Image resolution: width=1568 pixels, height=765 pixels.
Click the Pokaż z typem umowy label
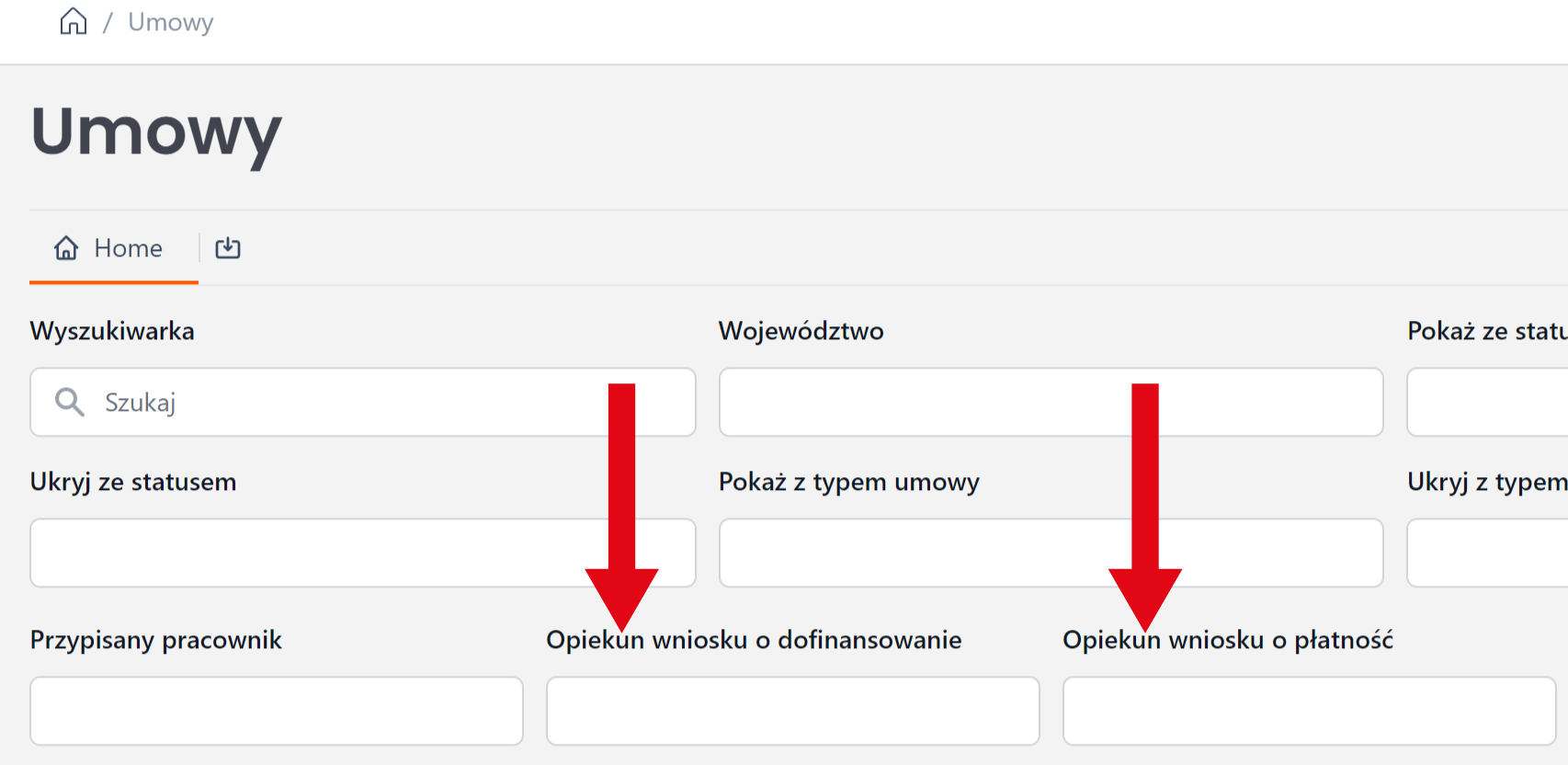(848, 482)
